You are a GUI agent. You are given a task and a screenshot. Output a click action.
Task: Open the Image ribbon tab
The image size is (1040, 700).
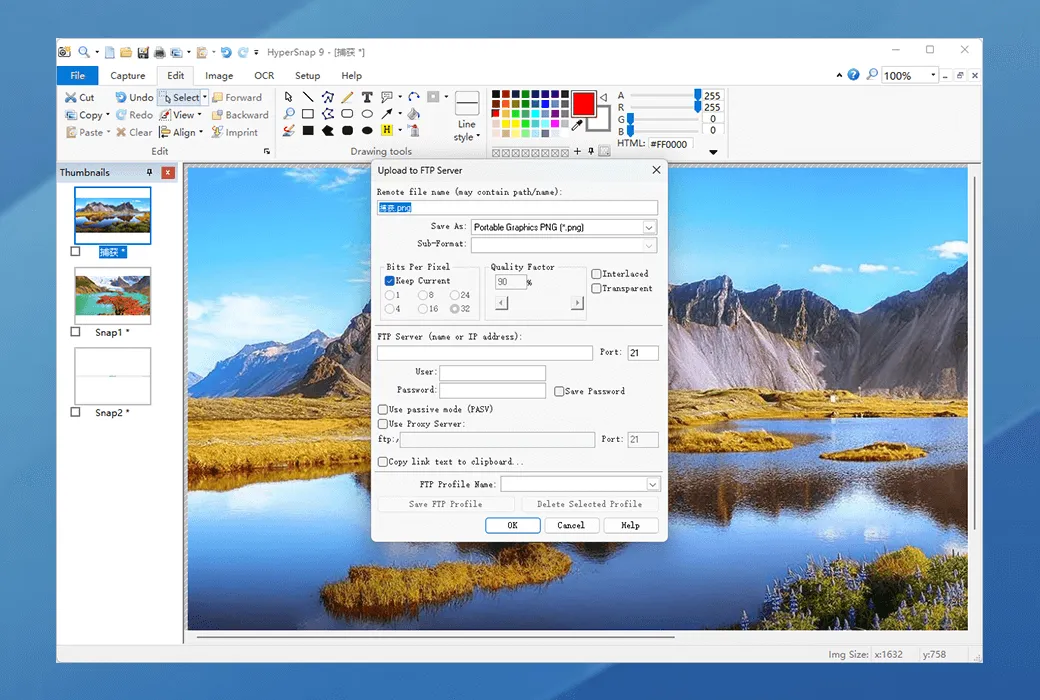coord(219,75)
